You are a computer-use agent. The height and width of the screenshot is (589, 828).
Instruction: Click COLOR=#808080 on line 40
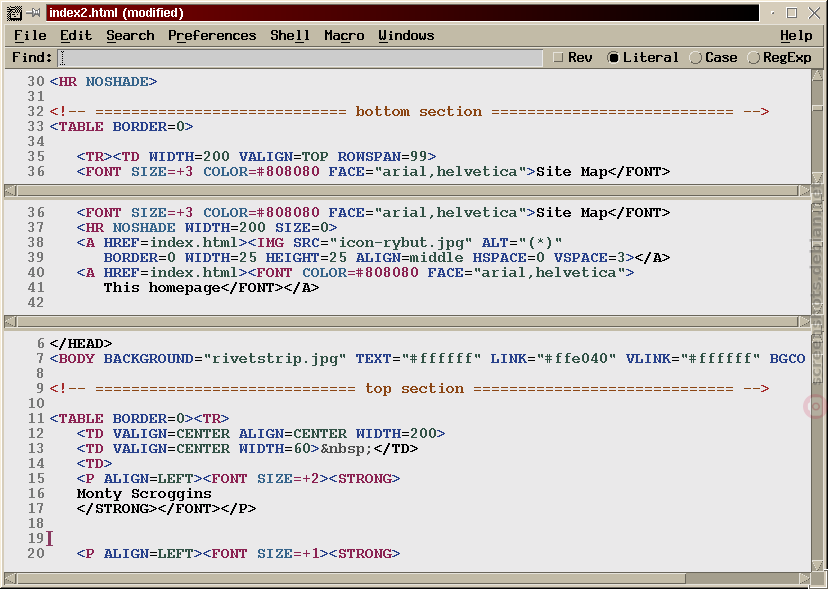(360, 273)
